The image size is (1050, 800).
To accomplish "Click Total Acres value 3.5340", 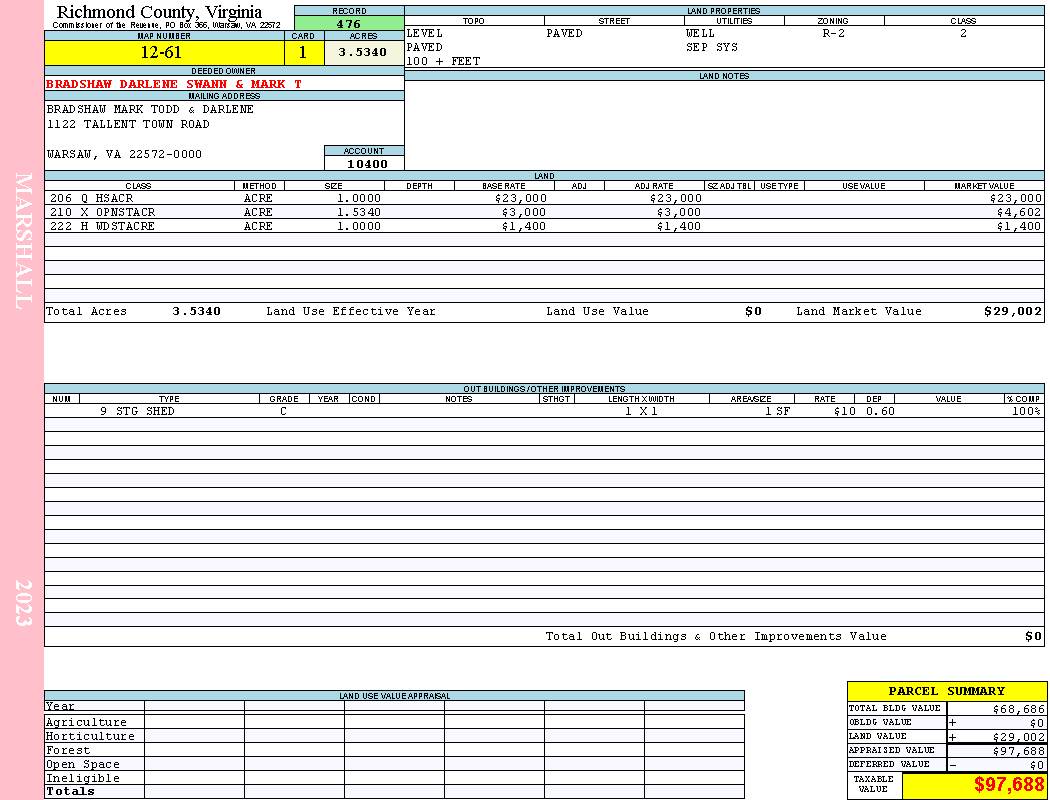I will (196, 311).
